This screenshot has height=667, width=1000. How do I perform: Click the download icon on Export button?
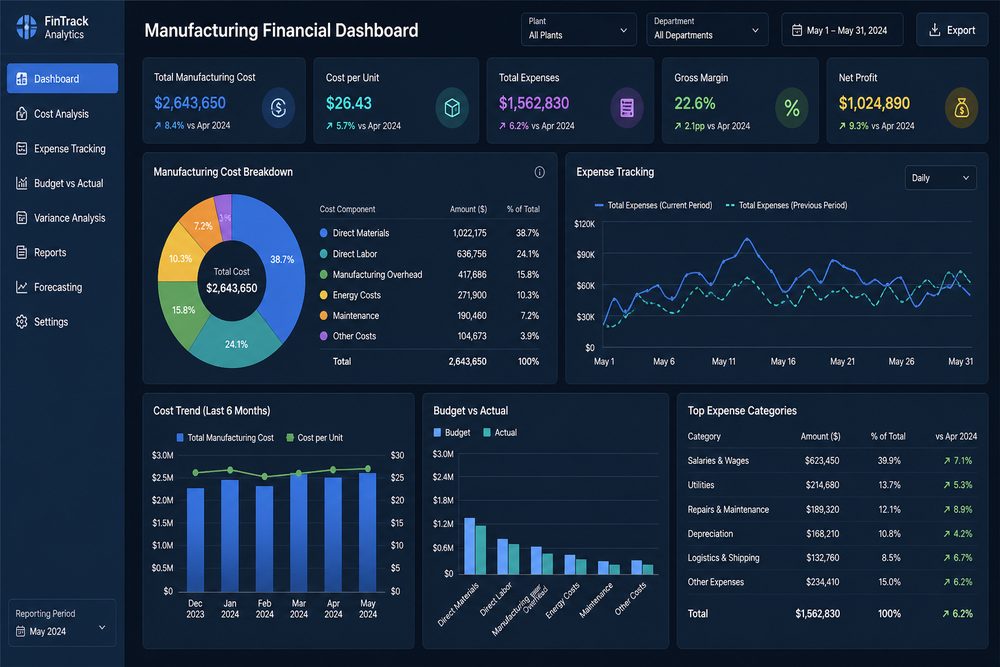pyautogui.click(x=934, y=30)
